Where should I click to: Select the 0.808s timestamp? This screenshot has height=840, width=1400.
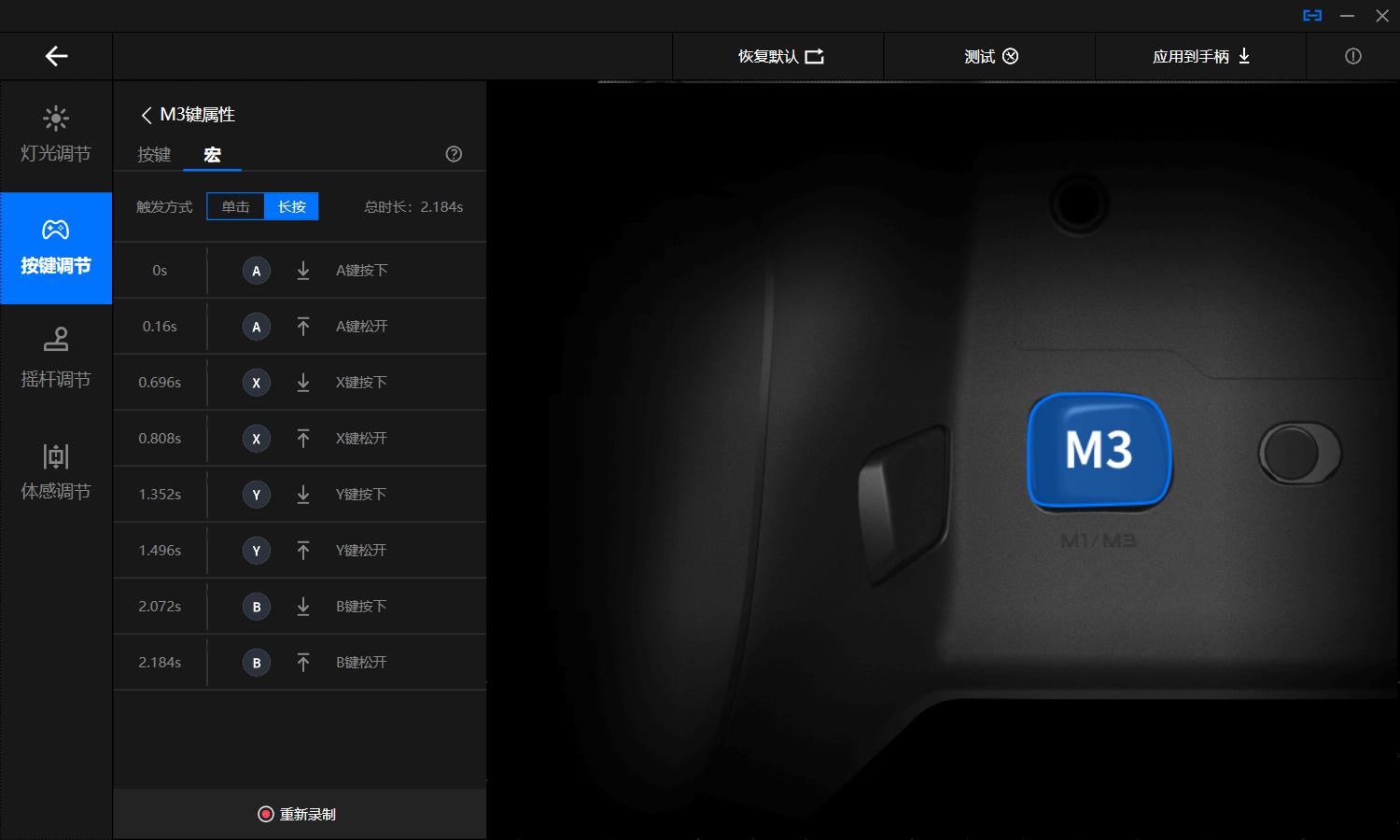pyautogui.click(x=160, y=439)
